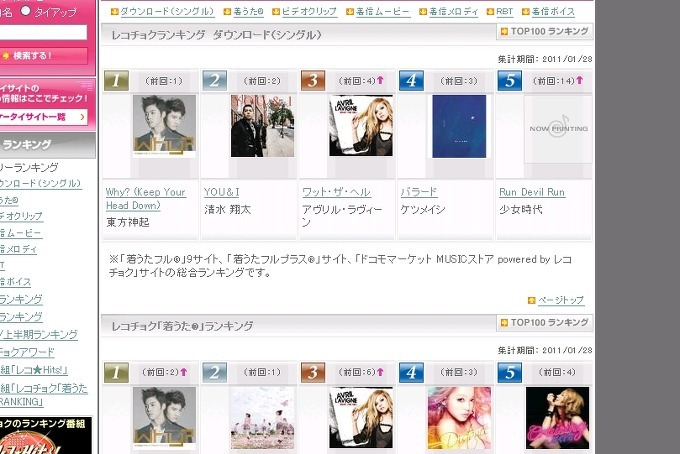
Task: Click the up arrow beside (前回:2) in 着うた ranking
Action: (183, 372)
